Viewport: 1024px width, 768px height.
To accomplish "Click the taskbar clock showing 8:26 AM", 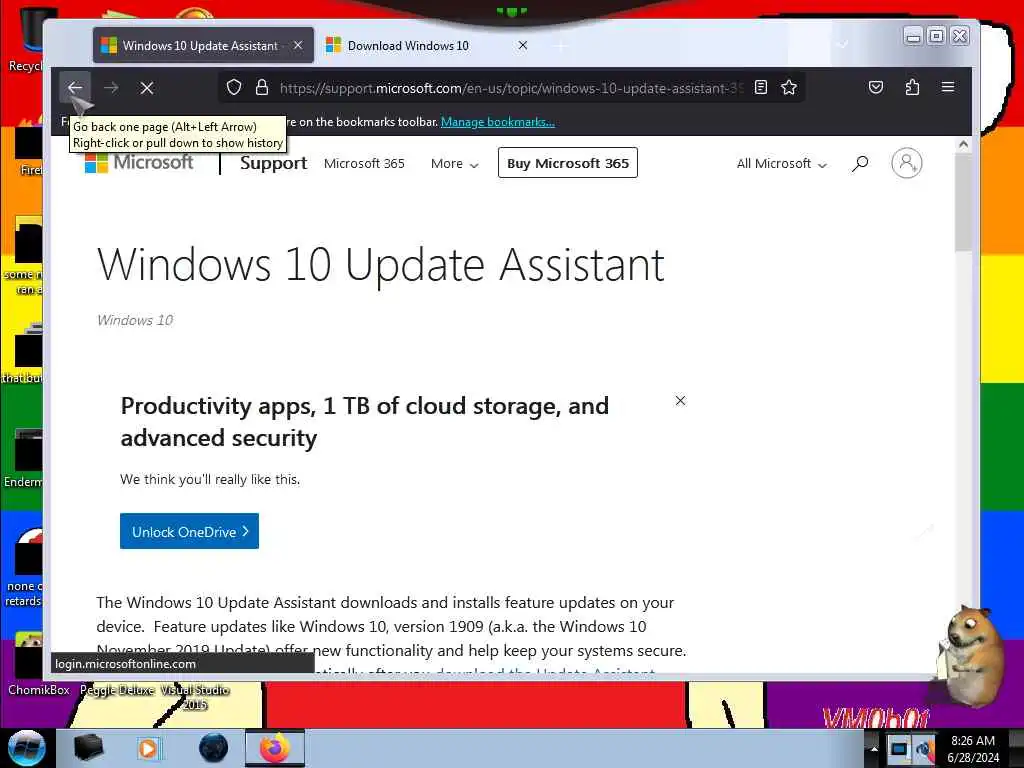I will pyautogui.click(x=973, y=748).
